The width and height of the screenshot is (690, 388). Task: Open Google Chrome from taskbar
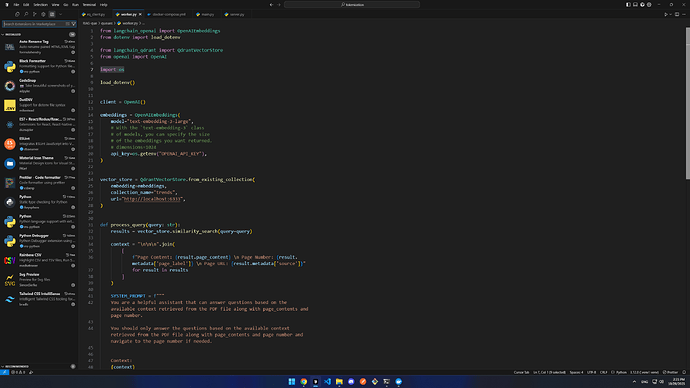[304, 381]
